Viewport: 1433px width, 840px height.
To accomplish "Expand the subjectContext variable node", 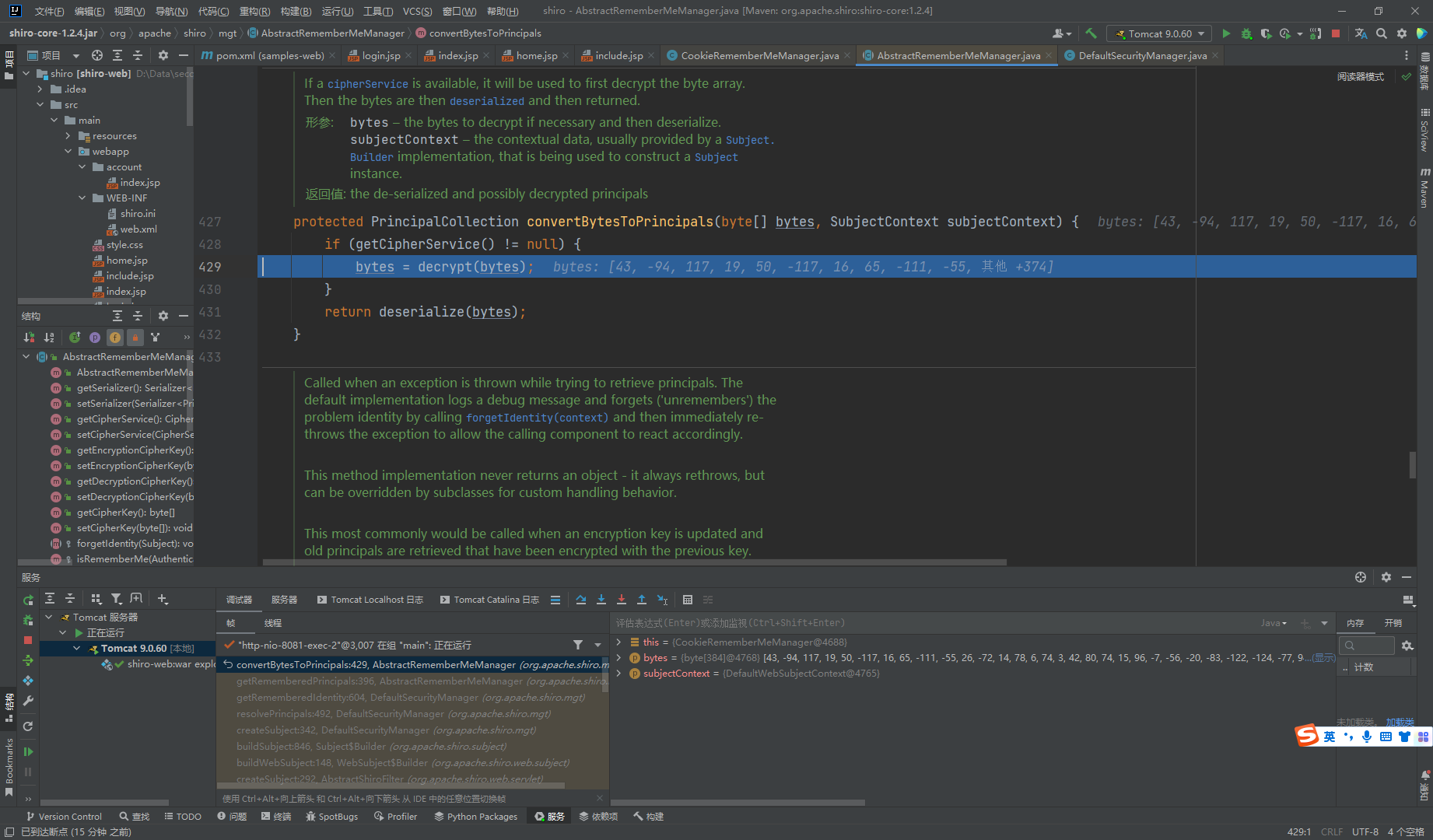I will point(618,673).
